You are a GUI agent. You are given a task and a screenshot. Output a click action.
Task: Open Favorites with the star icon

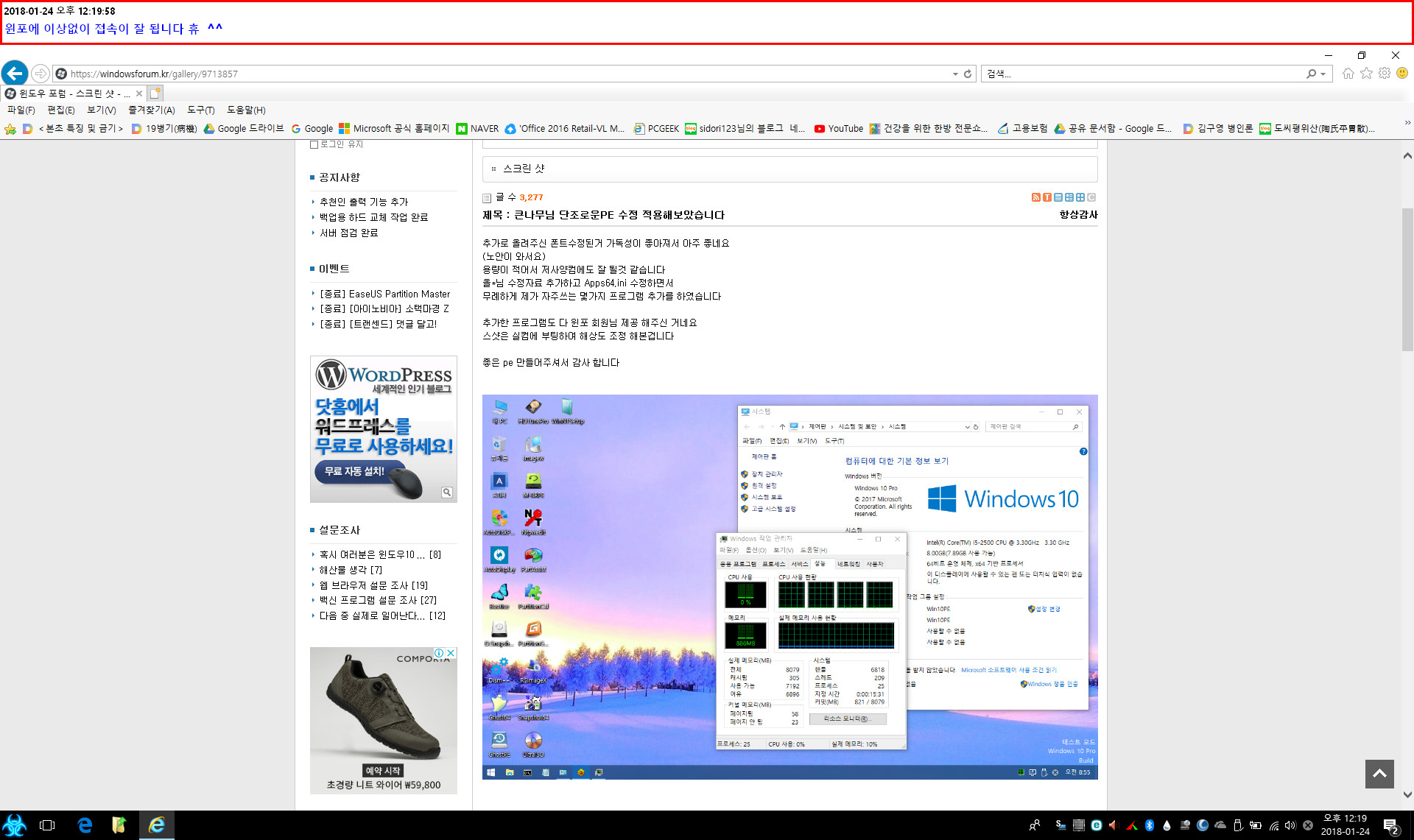pyautogui.click(x=1367, y=73)
